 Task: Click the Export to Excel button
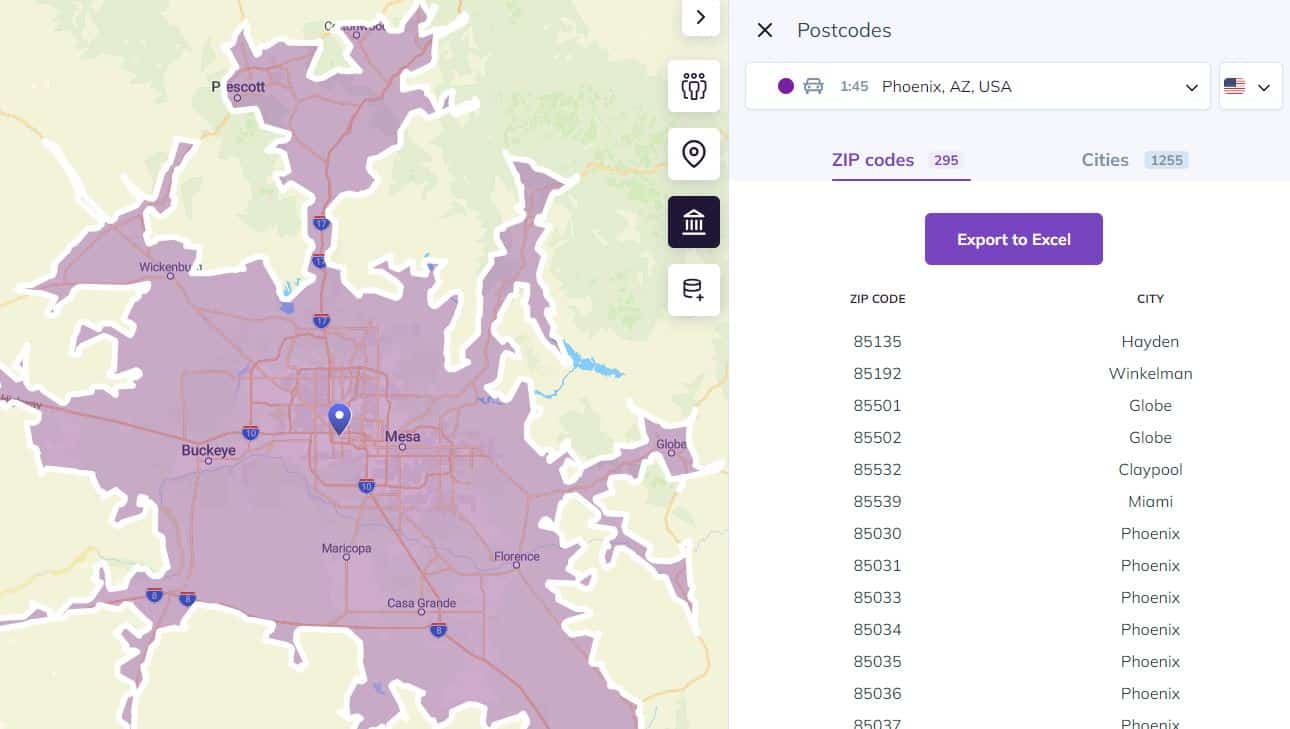(1013, 238)
